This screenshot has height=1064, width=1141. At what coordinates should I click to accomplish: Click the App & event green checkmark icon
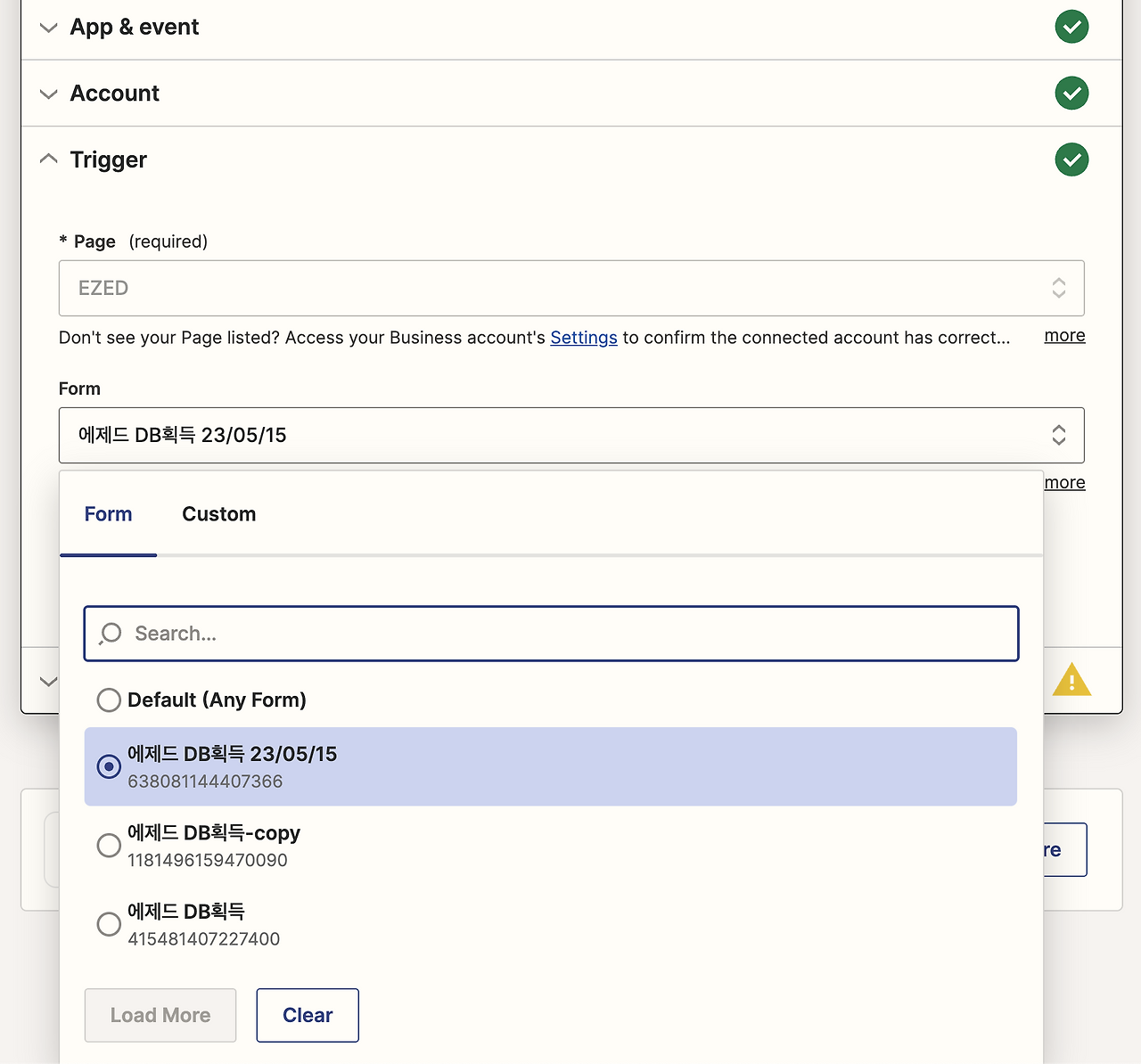(x=1071, y=27)
